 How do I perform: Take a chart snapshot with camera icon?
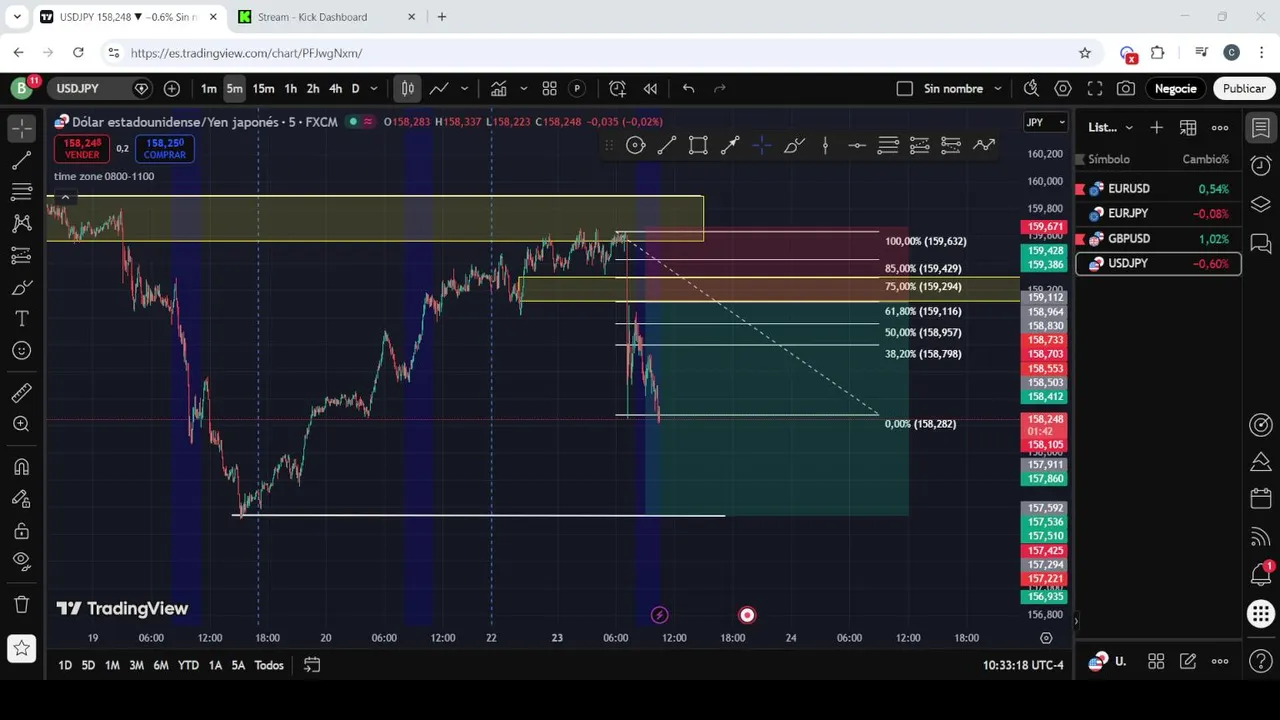coord(1126,88)
